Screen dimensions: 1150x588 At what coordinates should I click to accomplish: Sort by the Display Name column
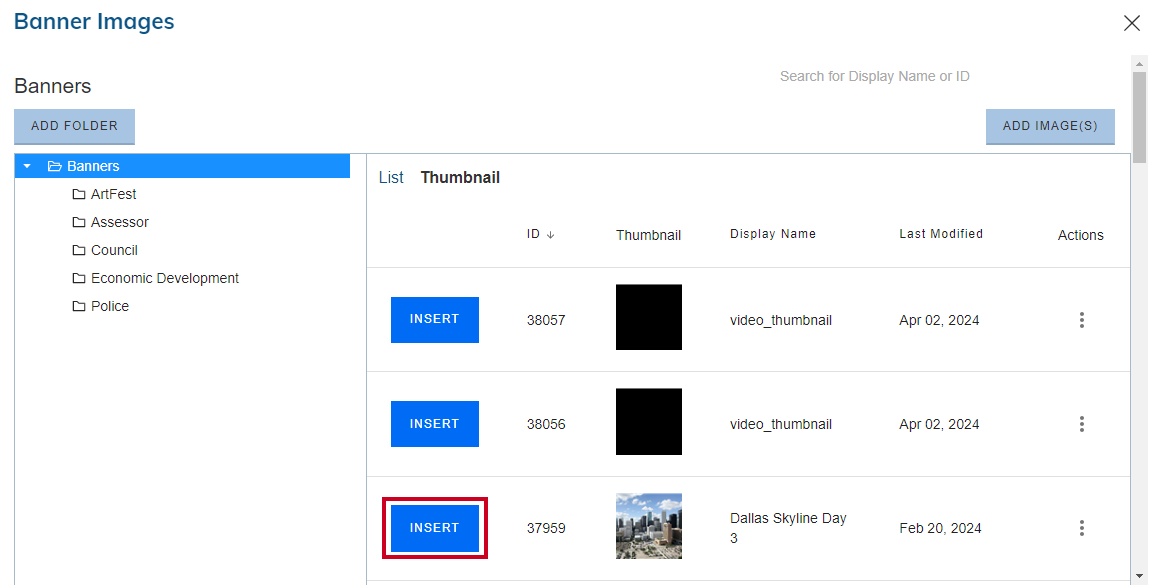coord(772,234)
